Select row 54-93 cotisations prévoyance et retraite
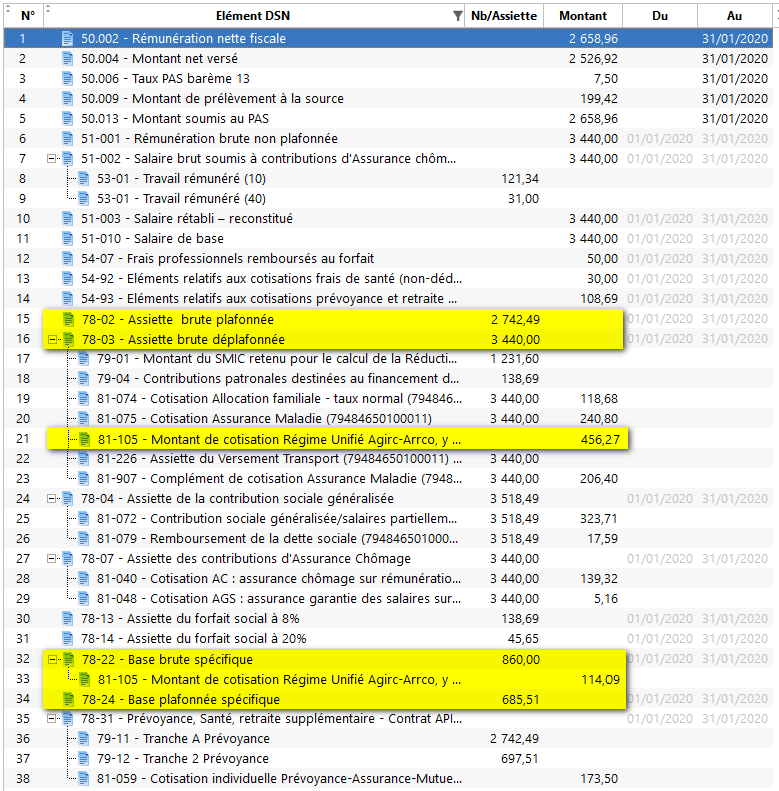 [388, 299]
